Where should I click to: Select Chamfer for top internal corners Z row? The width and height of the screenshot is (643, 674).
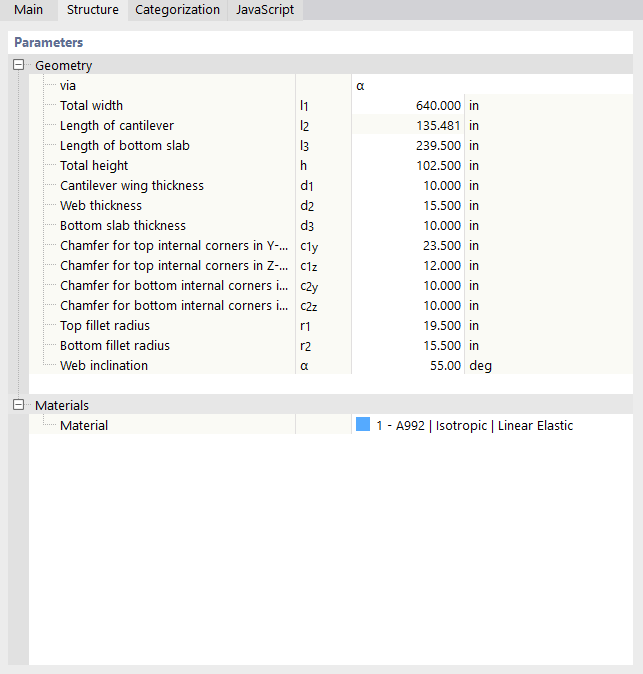tap(174, 265)
